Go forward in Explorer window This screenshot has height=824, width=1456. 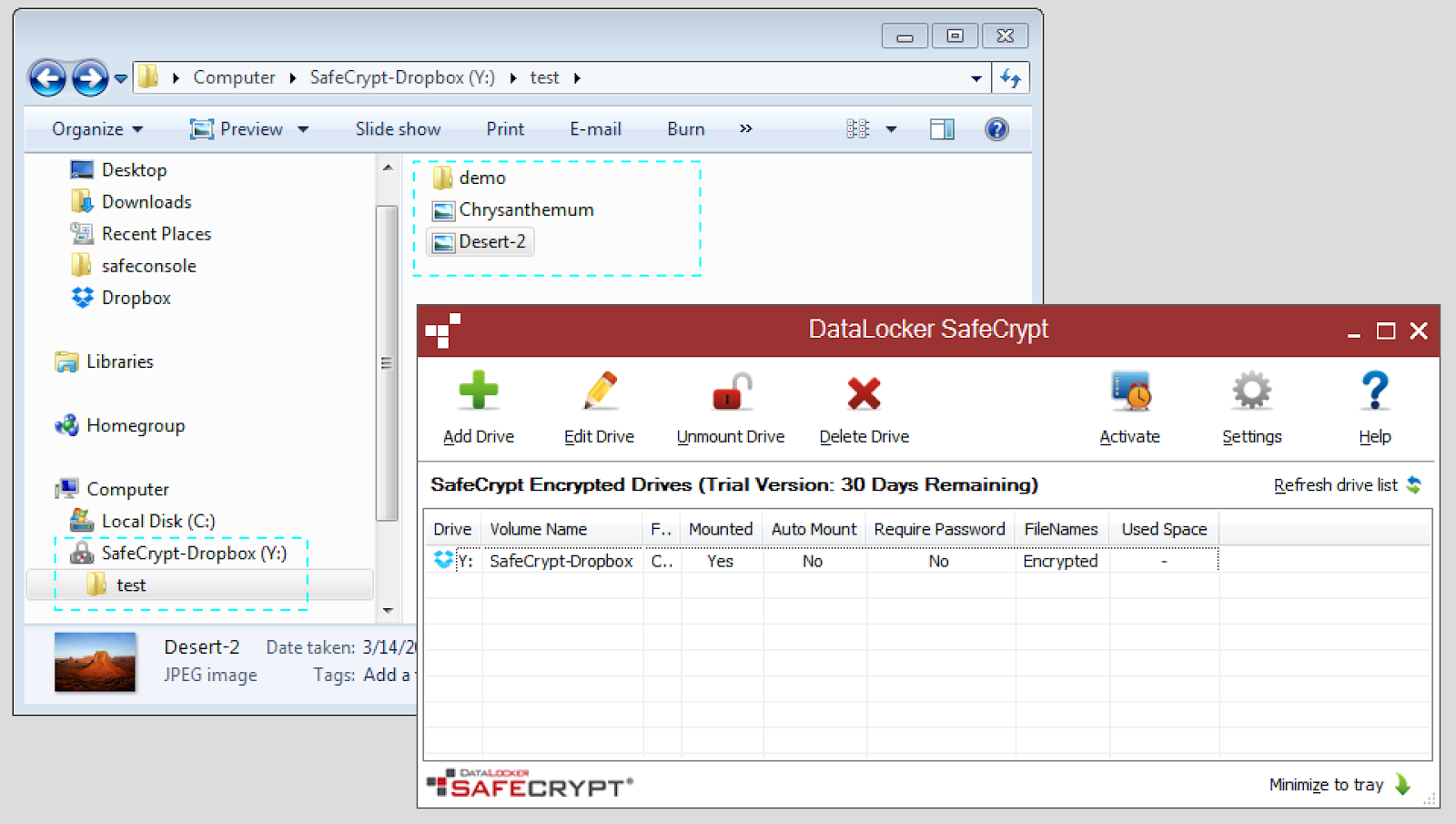pyautogui.click(x=89, y=78)
